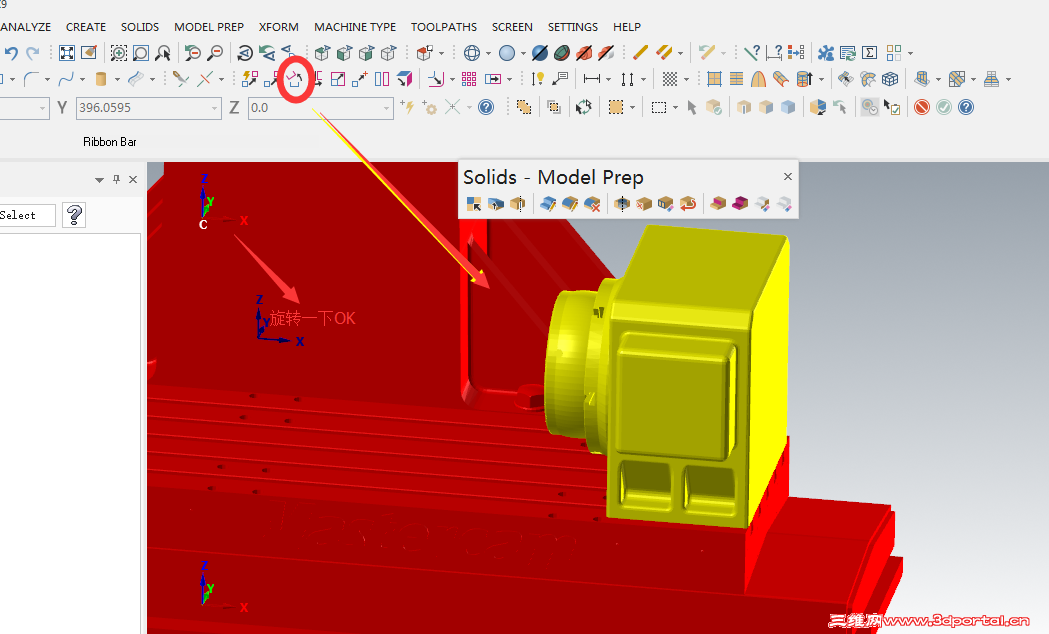1049x634 pixels.
Task: Fit the view to screen
Action: 67,53
